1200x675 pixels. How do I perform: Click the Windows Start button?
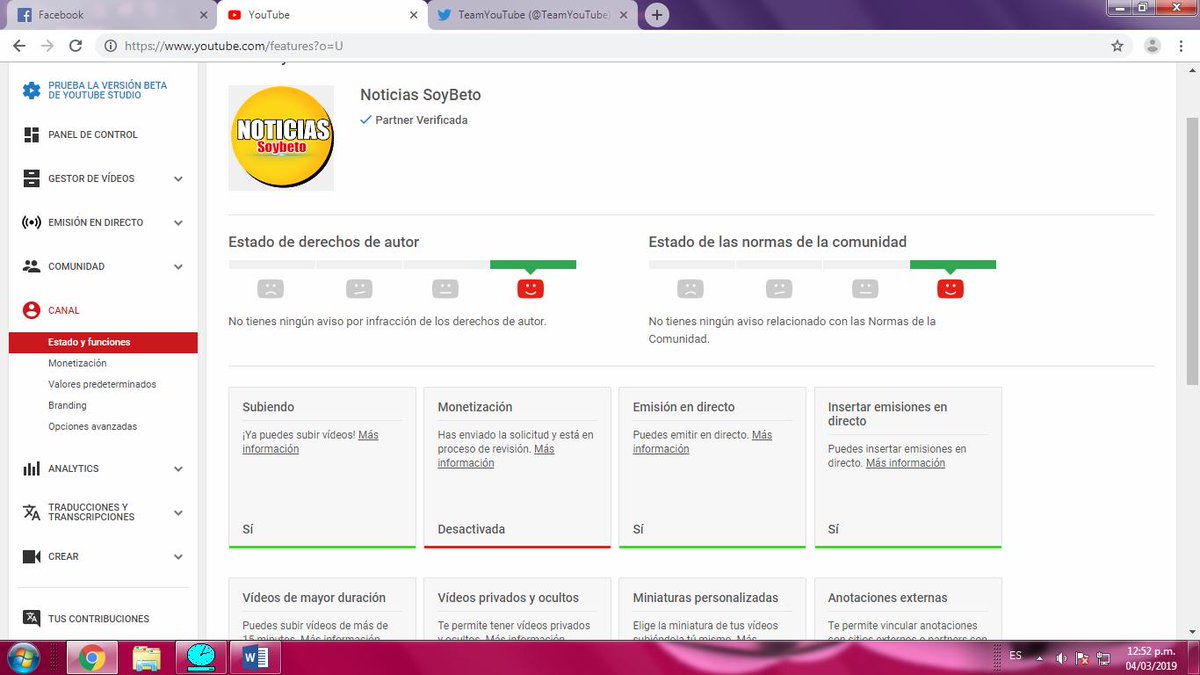click(x=24, y=658)
